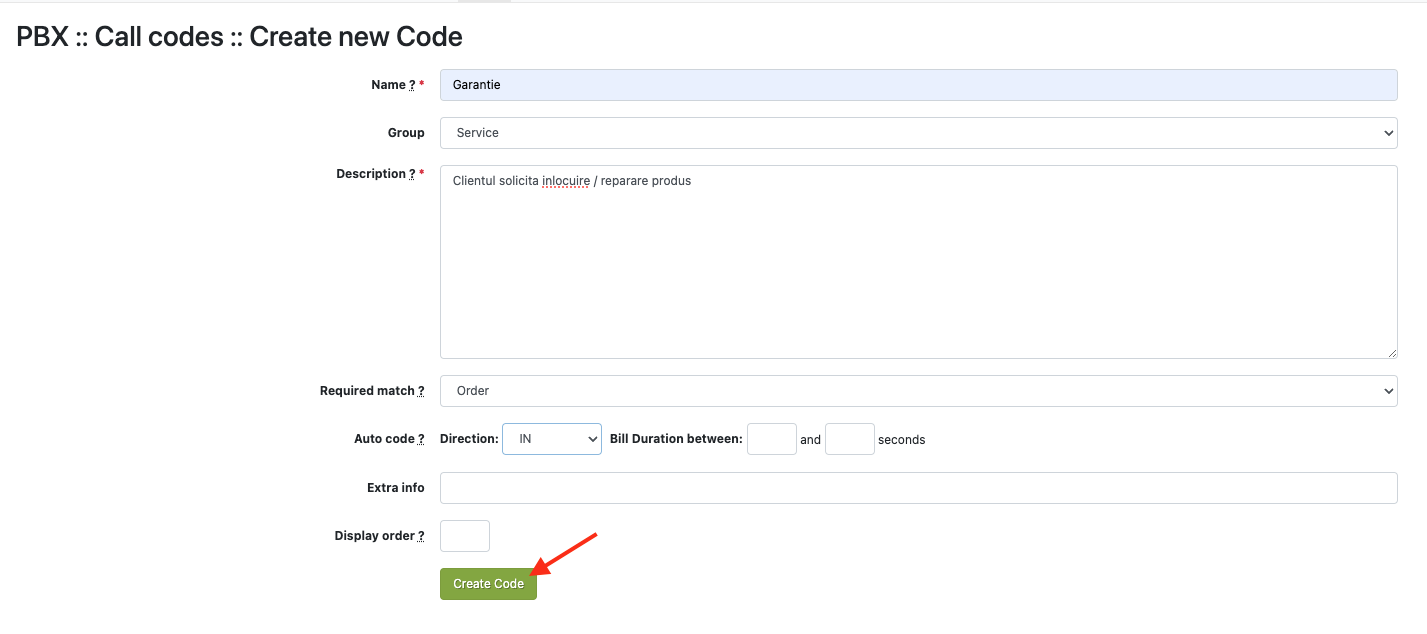1427x634 pixels.
Task: Click inside the Description text area
Action: tap(918, 270)
